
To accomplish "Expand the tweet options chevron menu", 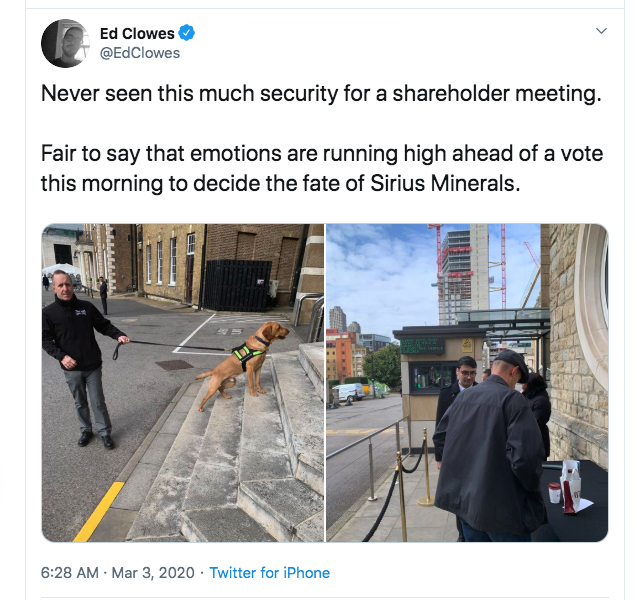I will tap(601, 31).
